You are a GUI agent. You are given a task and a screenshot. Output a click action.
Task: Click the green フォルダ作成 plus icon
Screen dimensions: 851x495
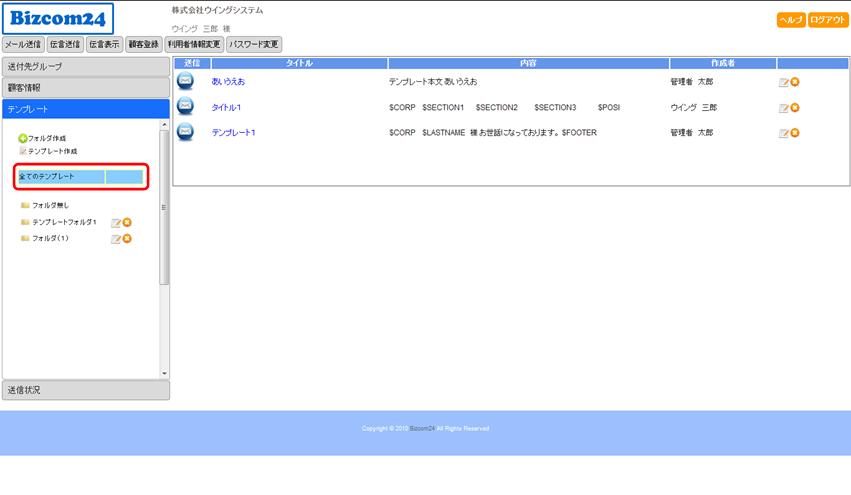(23, 138)
